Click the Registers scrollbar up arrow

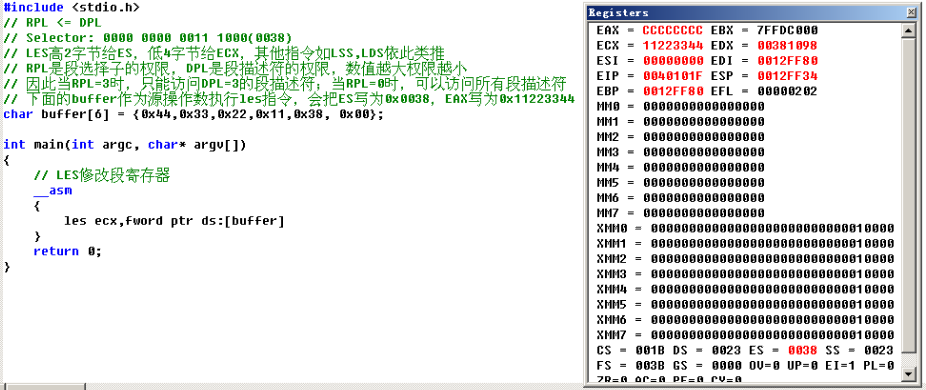908,31
